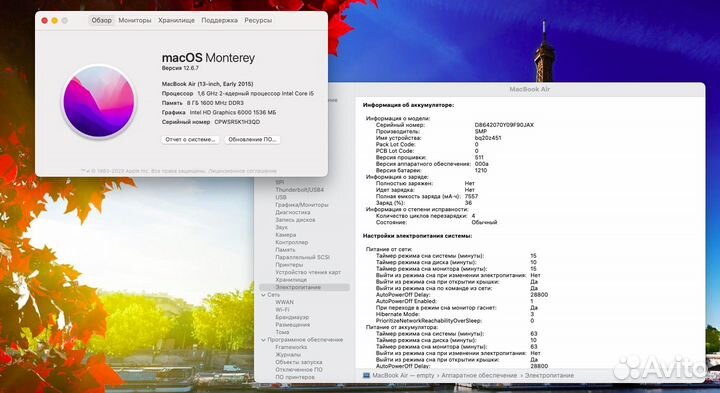The image size is (720, 393).
Task: Click the Обновление ПО button
Action: point(252,140)
